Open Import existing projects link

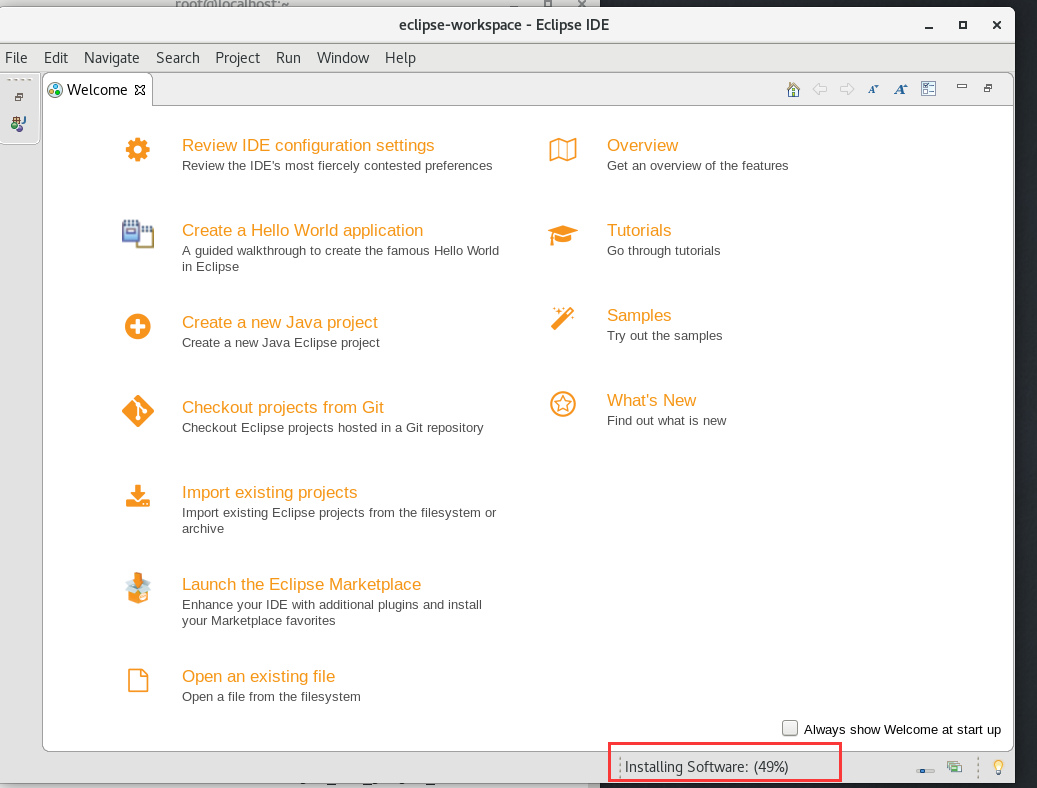click(x=269, y=492)
